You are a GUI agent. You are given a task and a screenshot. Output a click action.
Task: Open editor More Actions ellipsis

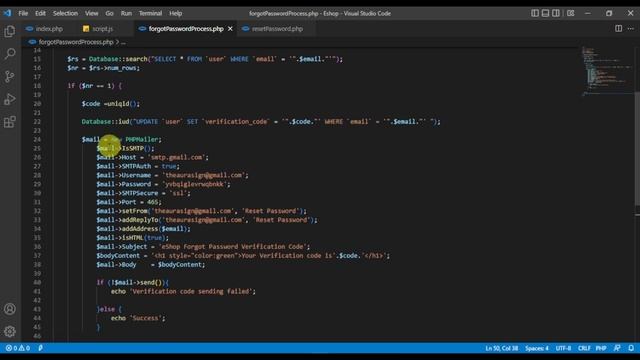pos(631,29)
